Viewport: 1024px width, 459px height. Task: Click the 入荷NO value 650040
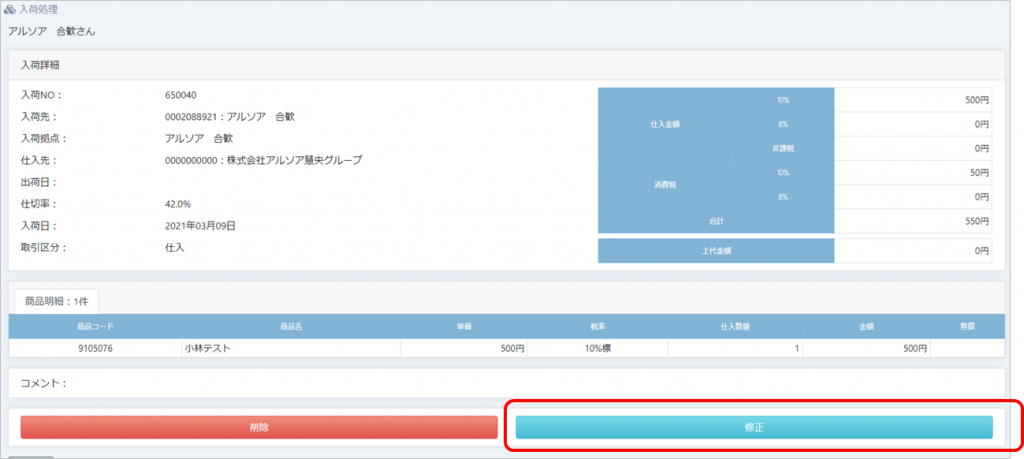(x=180, y=95)
